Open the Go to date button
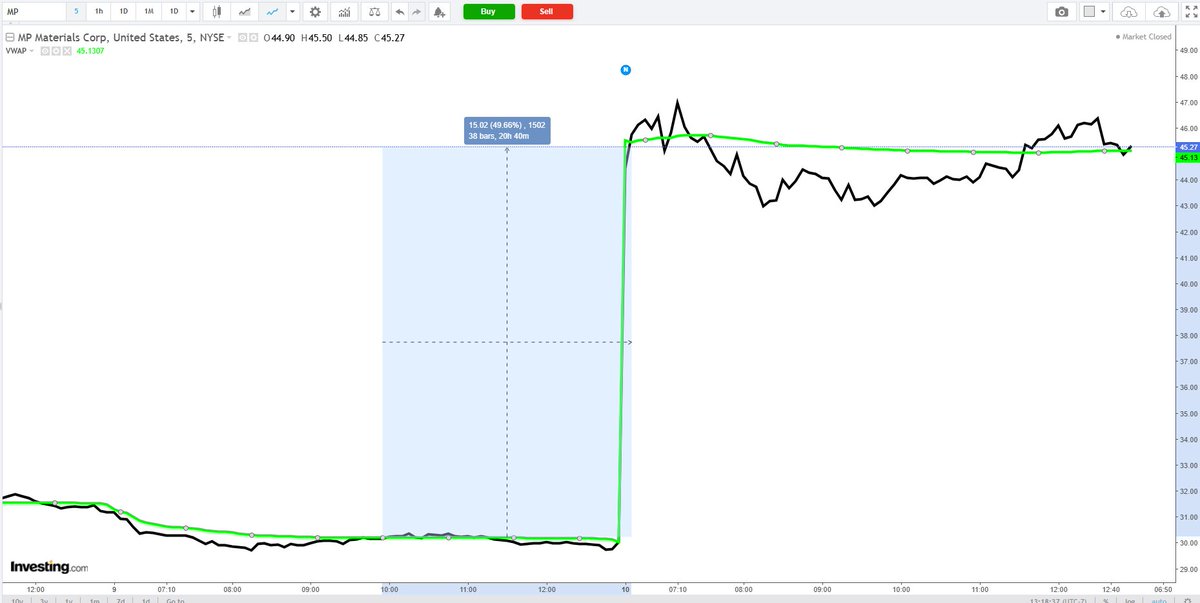Viewport: 1200px width, 603px height. (175, 600)
